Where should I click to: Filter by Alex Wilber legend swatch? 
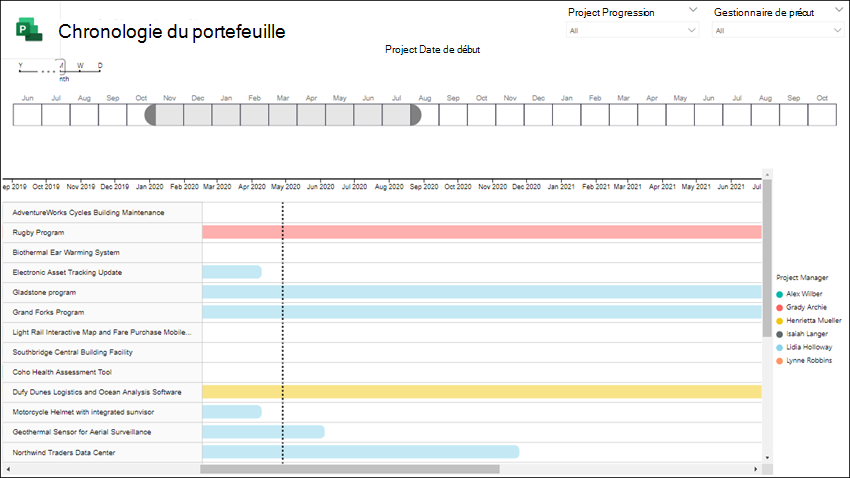coord(780,294)
